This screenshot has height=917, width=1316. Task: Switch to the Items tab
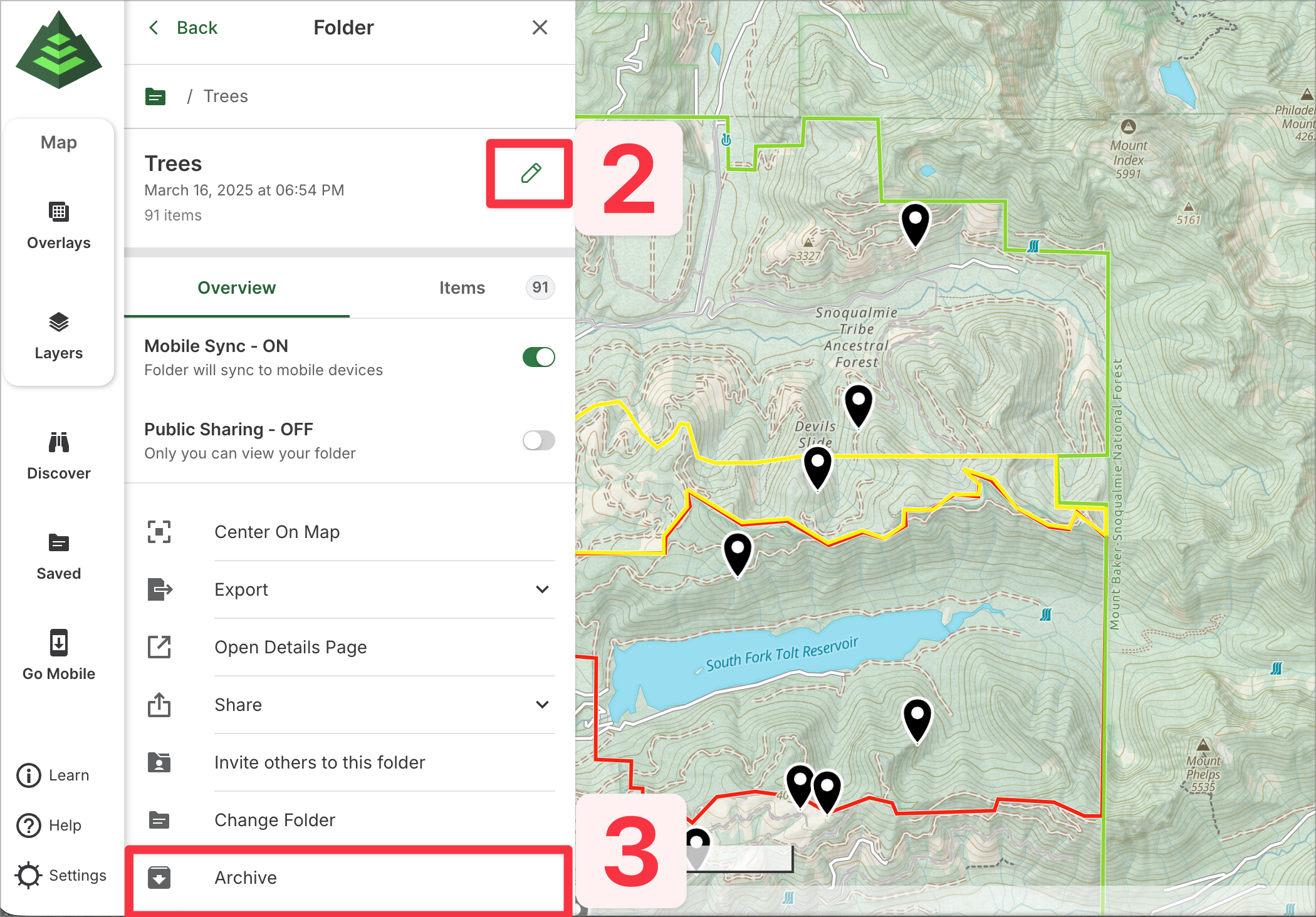tap(462, 288)
